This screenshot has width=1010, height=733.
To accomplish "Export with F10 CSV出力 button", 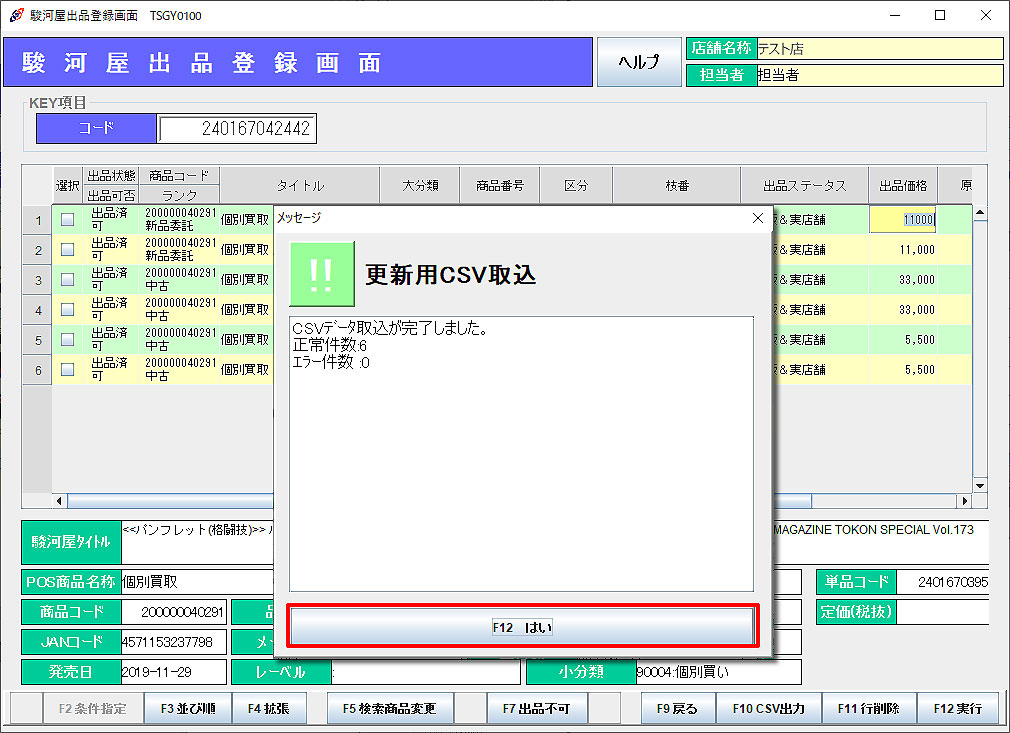I will click(x=768, y=708).
